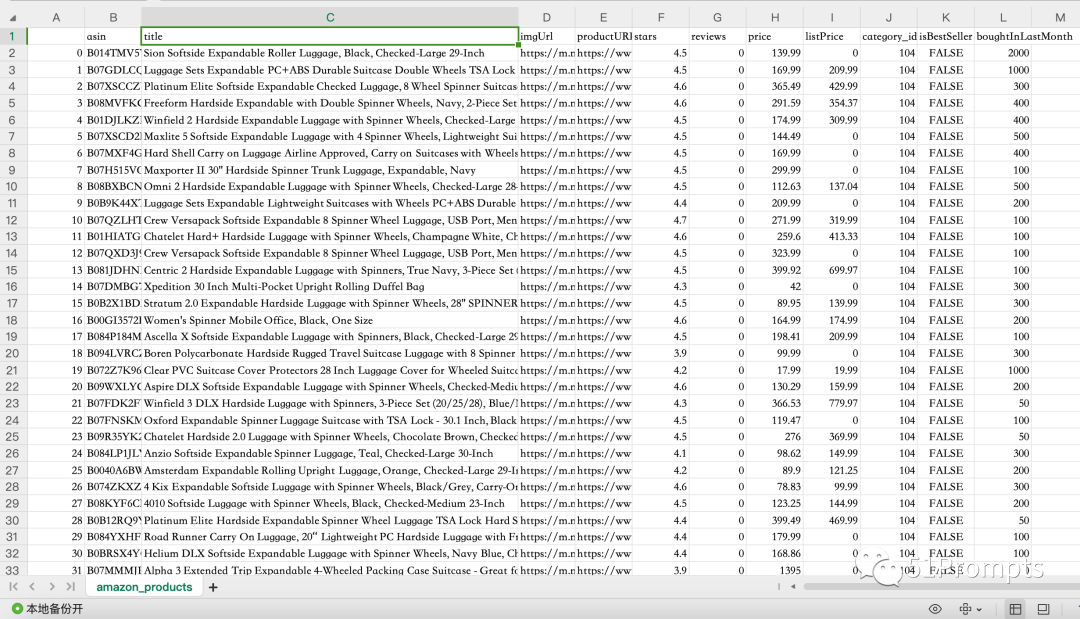Open reading mode crosshair dropdown

coord(970,609)
